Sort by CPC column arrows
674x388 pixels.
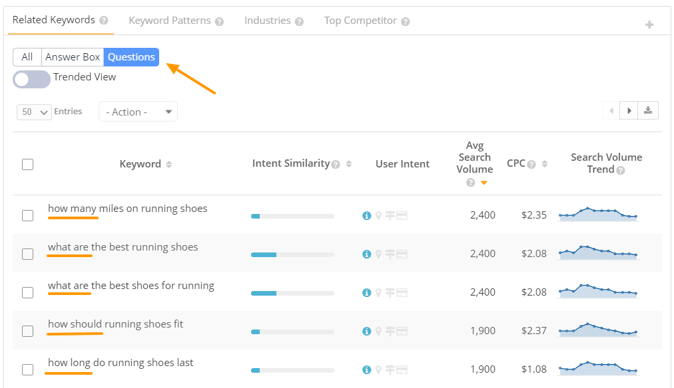[544, 164]
